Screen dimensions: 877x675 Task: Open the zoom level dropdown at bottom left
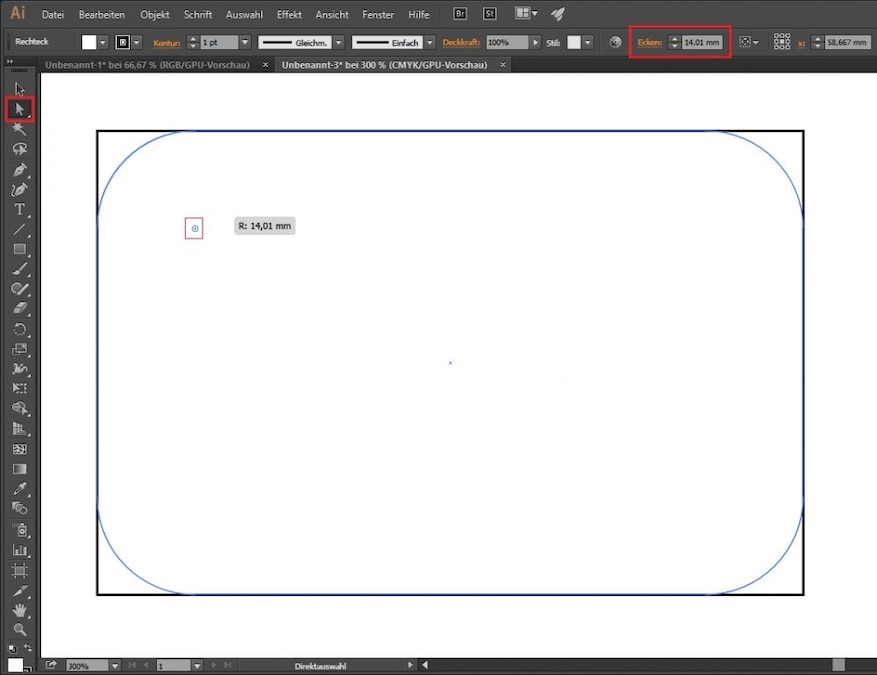(113, 664)
